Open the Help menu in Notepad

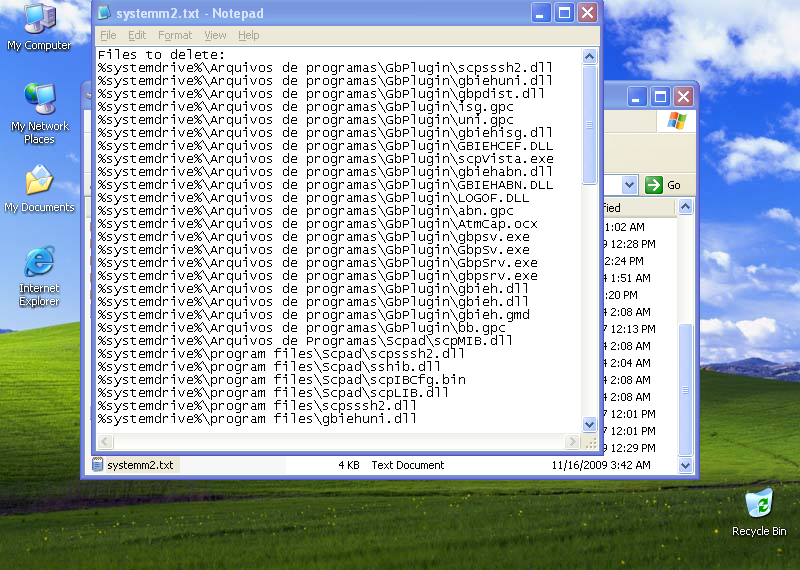tap(248, 35)
